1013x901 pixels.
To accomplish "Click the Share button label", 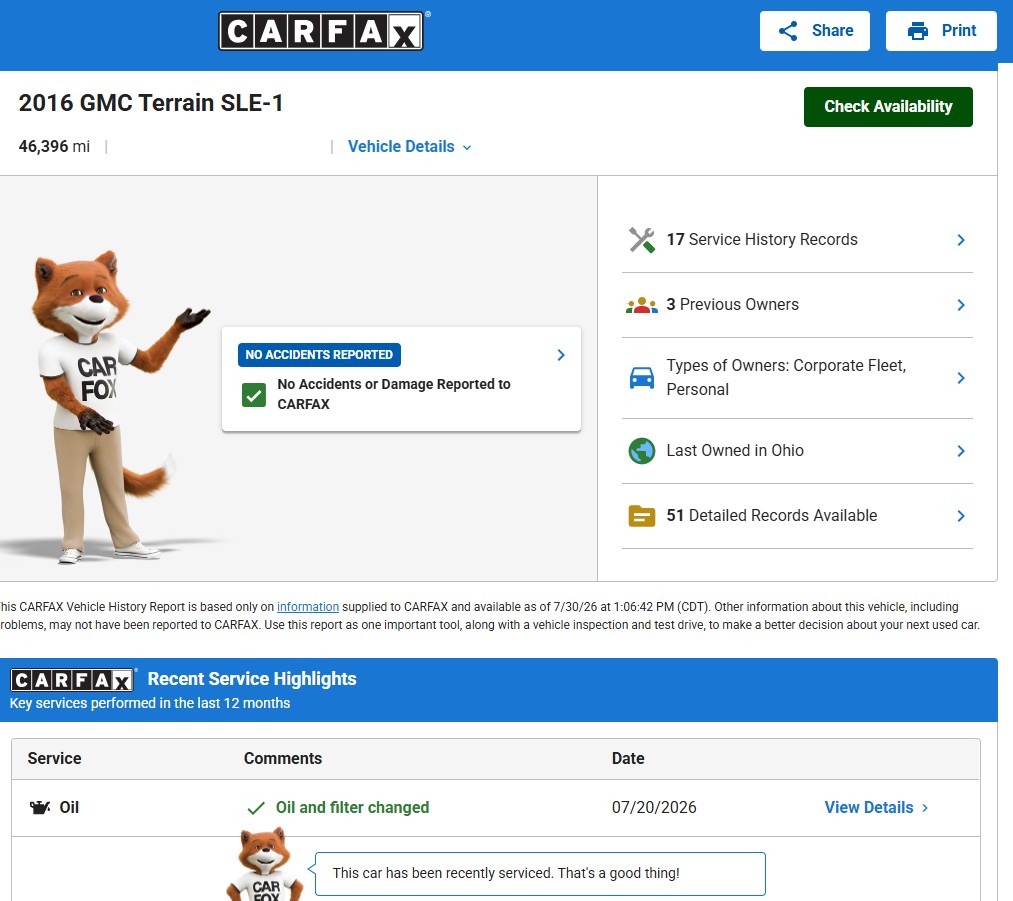I will pos(832,30).
